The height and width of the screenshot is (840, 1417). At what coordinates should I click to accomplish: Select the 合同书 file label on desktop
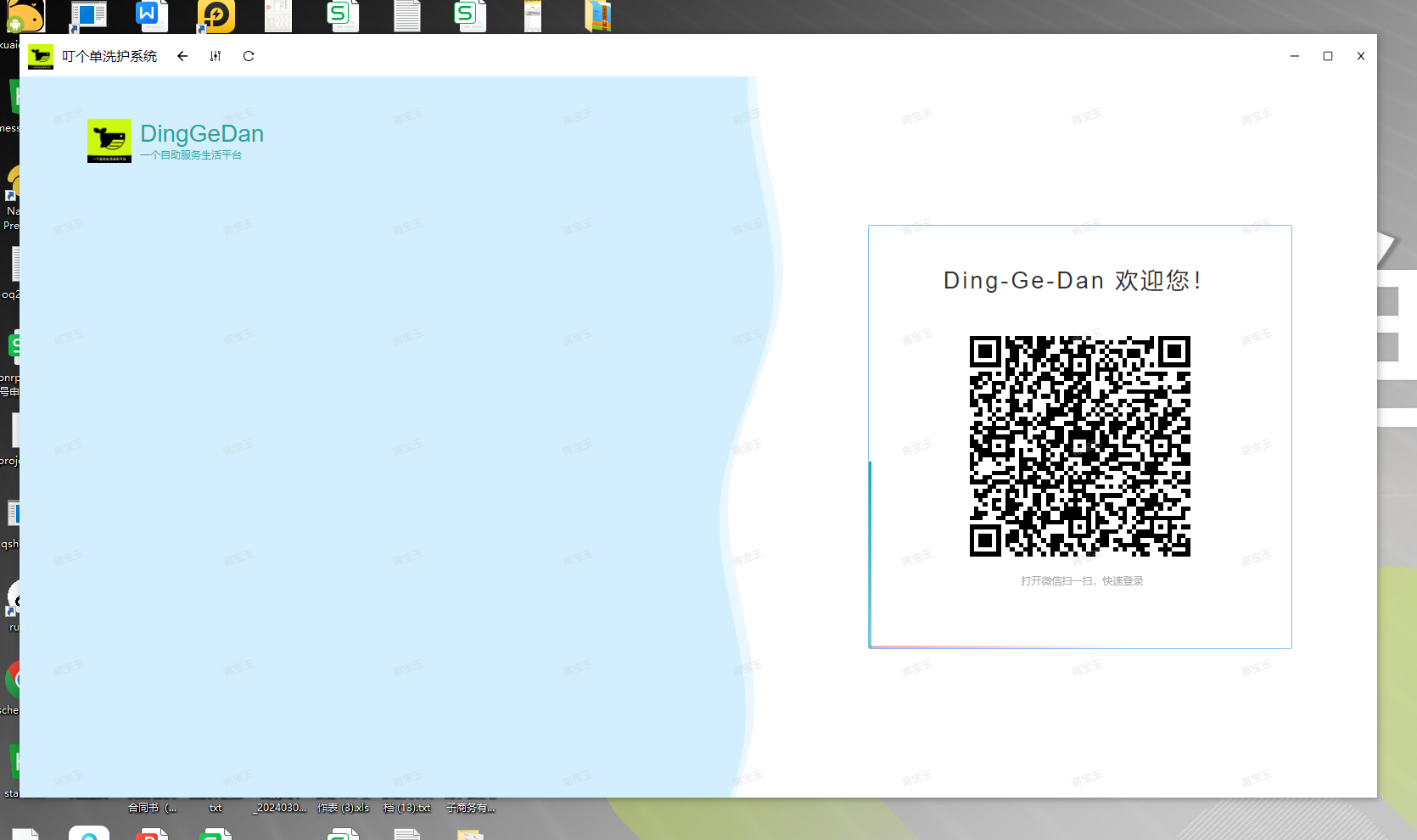153,808
